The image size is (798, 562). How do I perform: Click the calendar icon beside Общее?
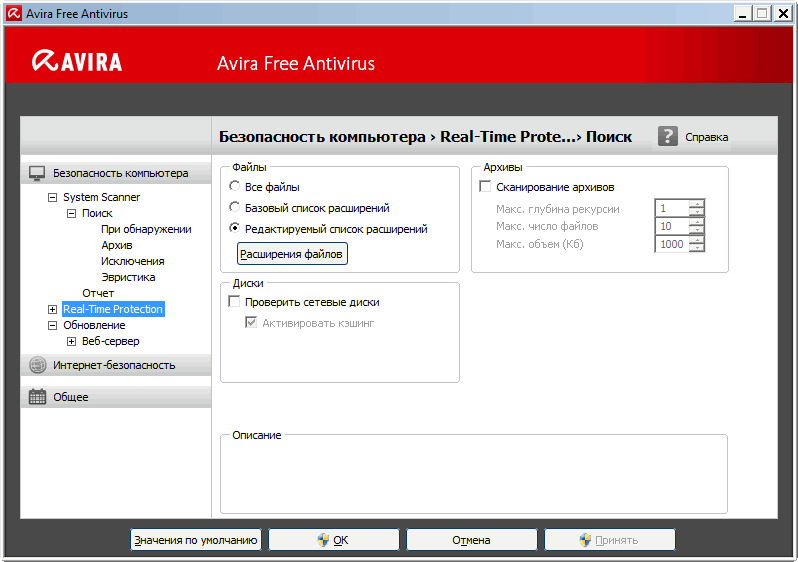pos(37,397)
